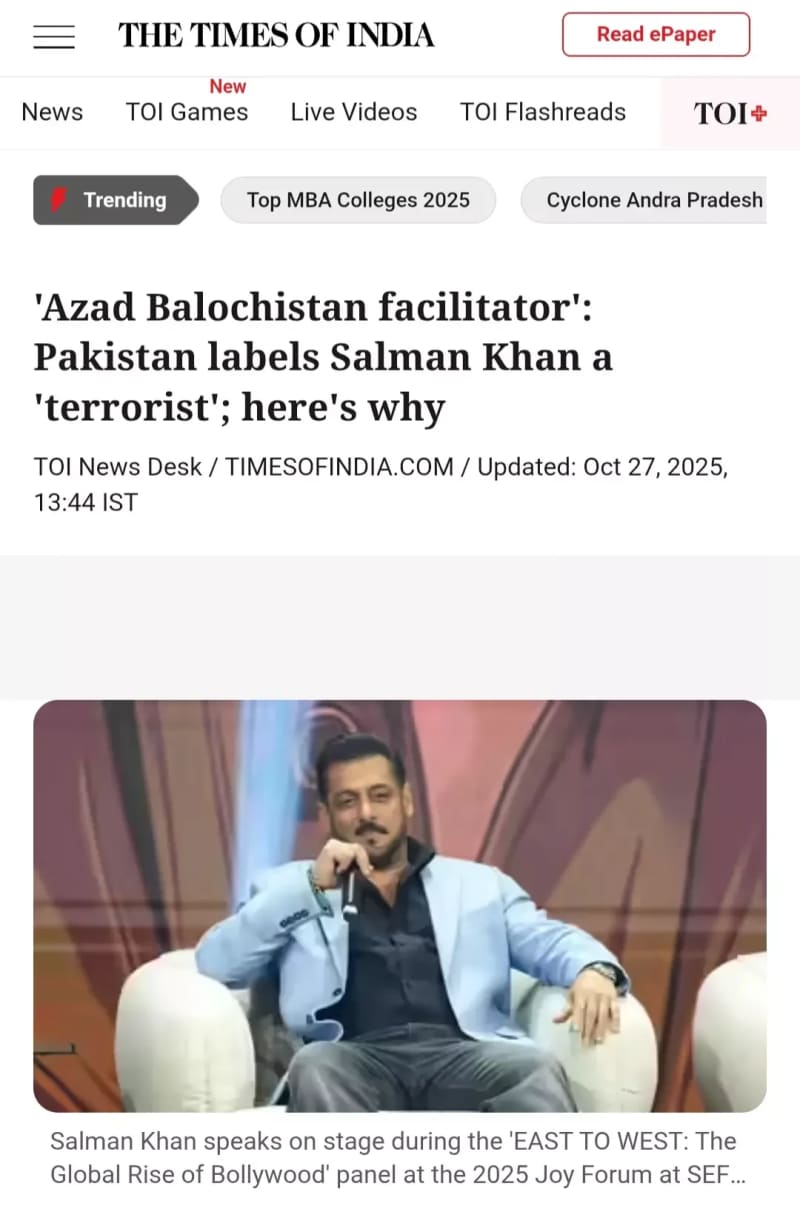Open Top MBA Colleges 2025 topic
The width and height of the screenshot is (800, 1212).
[358, 200]
